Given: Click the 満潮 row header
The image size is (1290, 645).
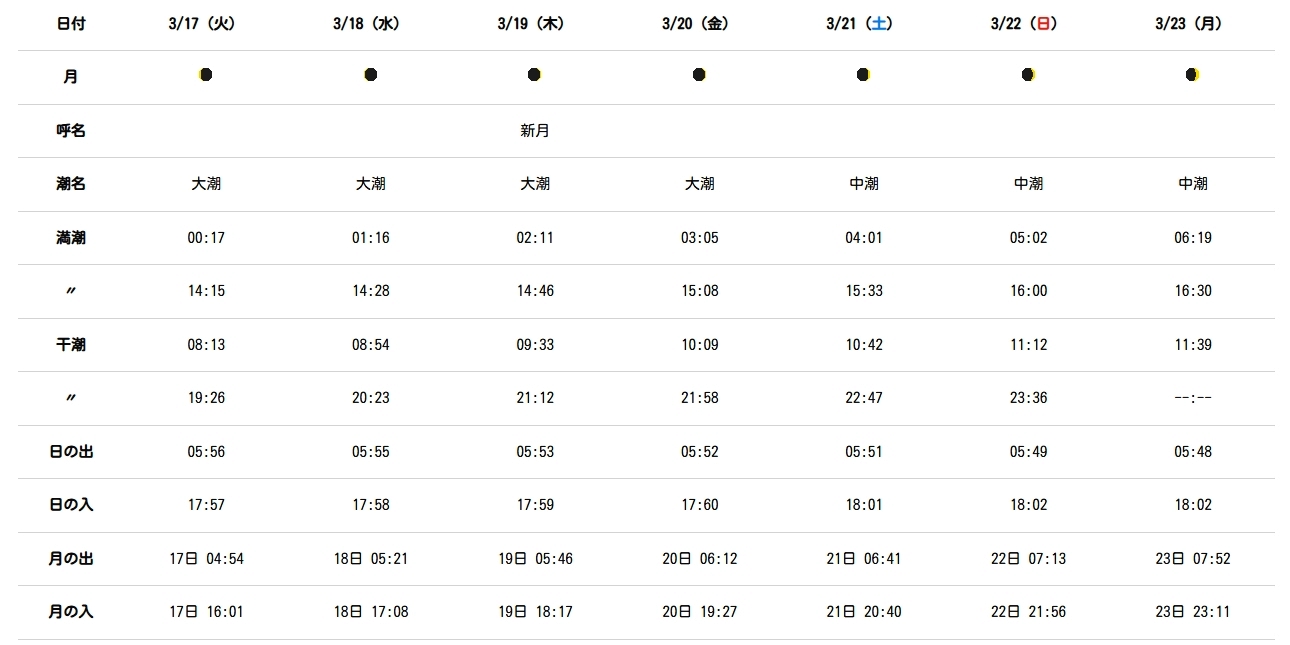Looking at the screenshot, I should click(71, 238).
